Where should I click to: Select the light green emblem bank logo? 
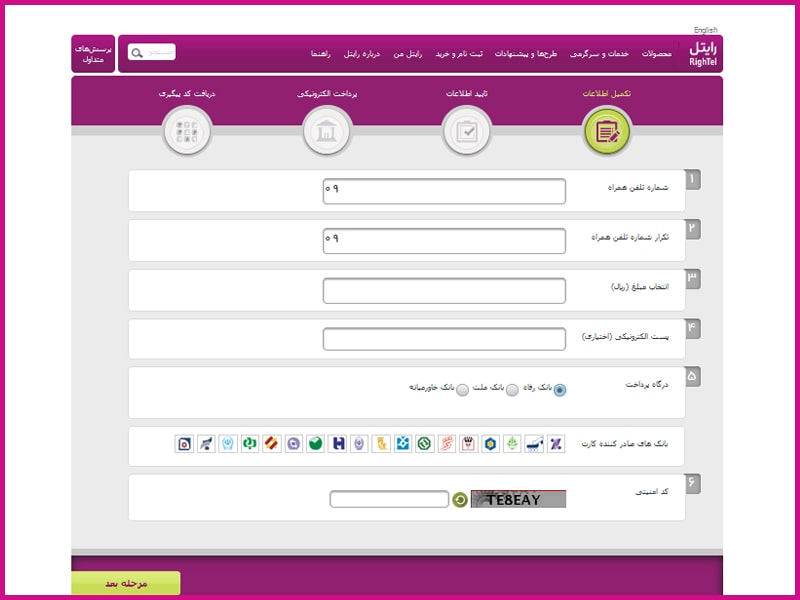tap(512, 443)
